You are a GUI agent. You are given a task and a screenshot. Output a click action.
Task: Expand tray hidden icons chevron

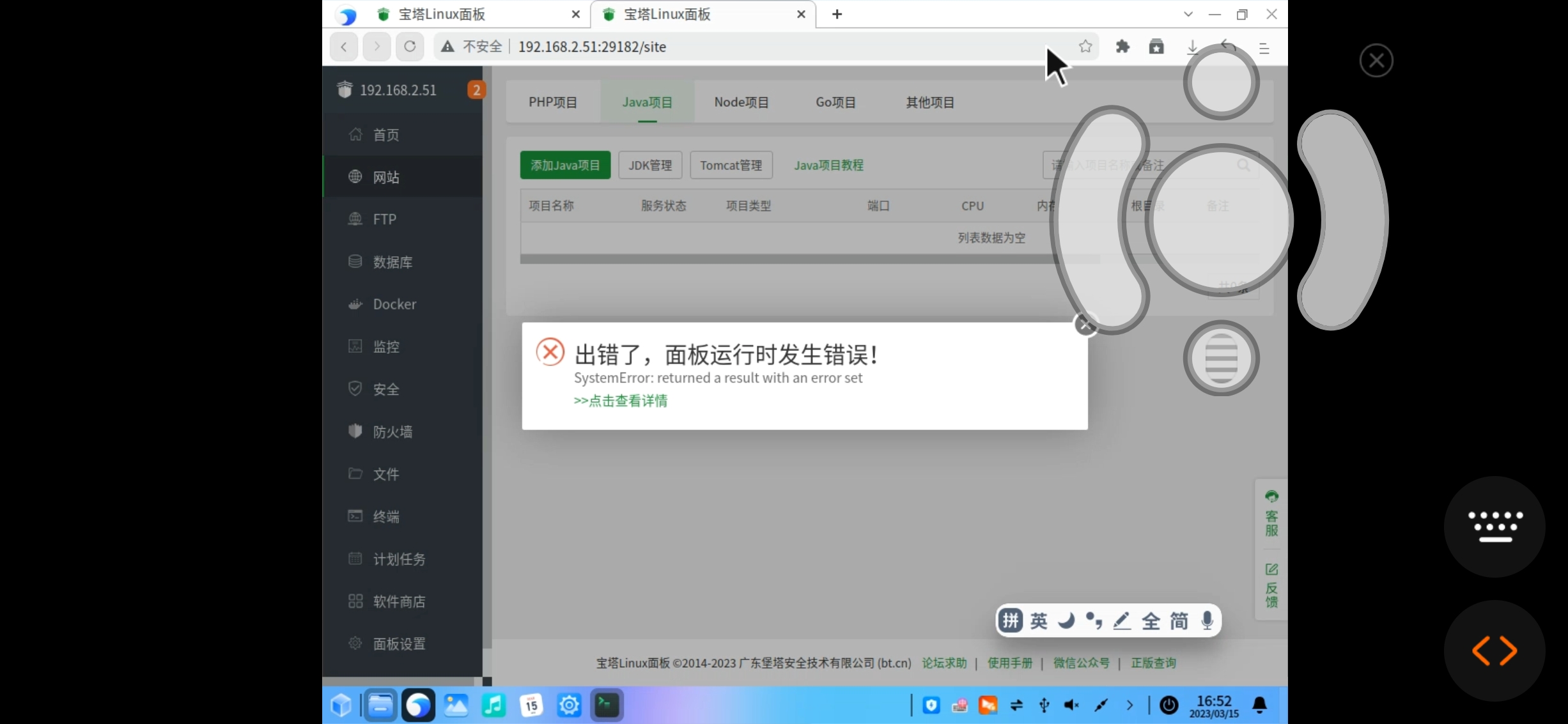(x=1129, y=705)
